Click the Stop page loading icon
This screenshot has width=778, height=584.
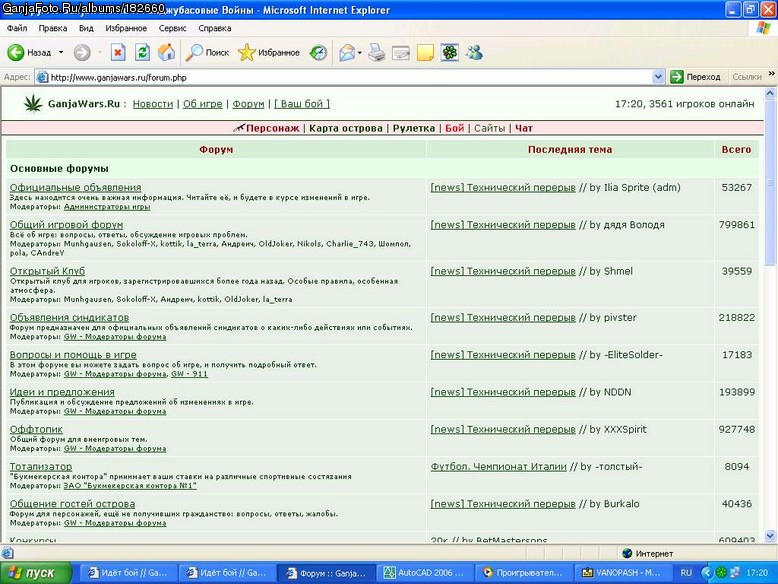118,52
